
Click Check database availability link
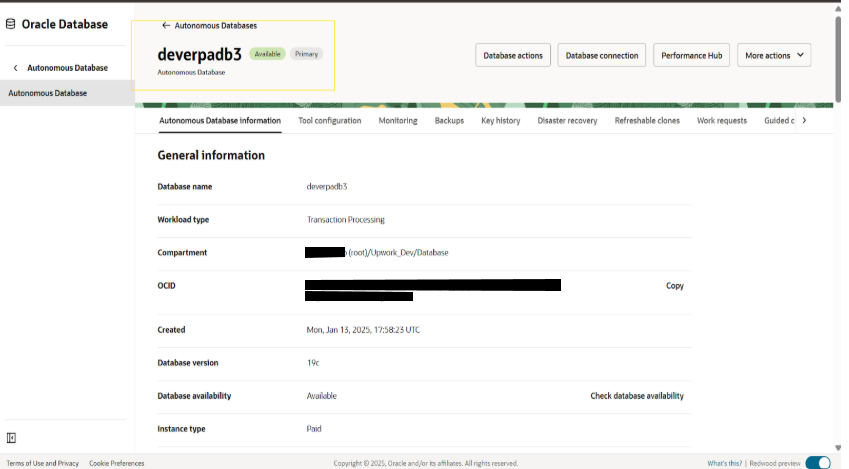[637, 396]
